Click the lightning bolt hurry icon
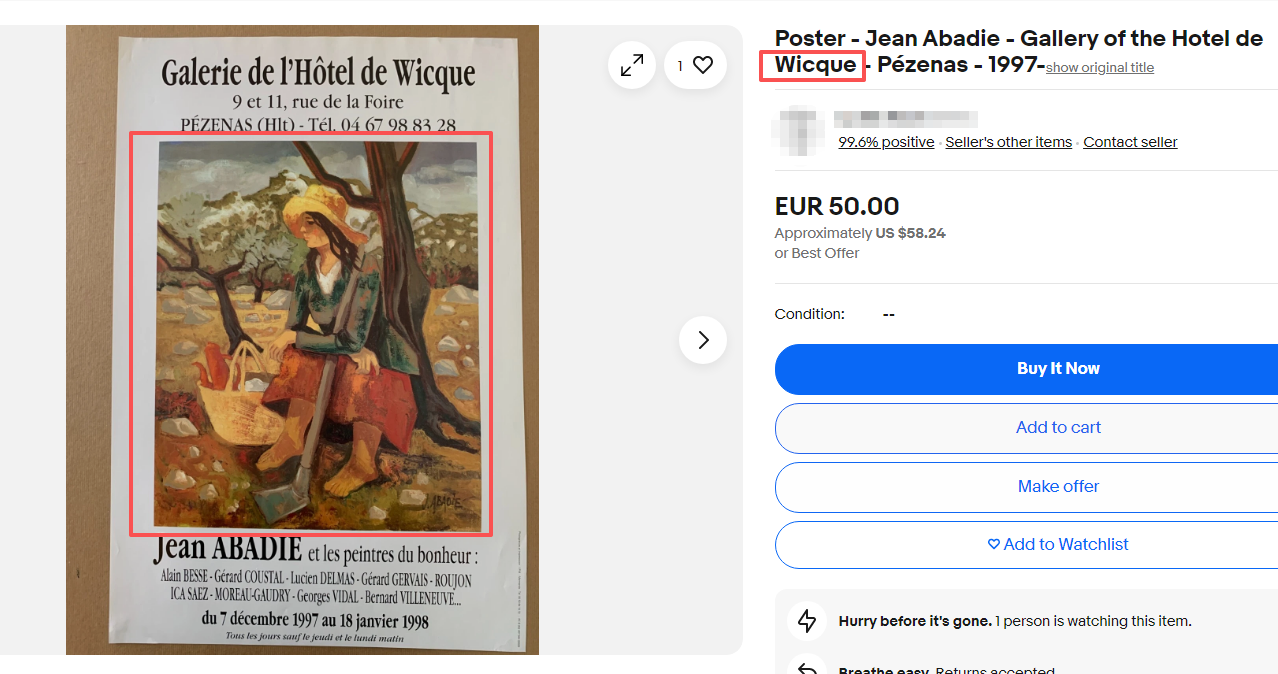This screenshot has width=1278, height=674. 807,621
